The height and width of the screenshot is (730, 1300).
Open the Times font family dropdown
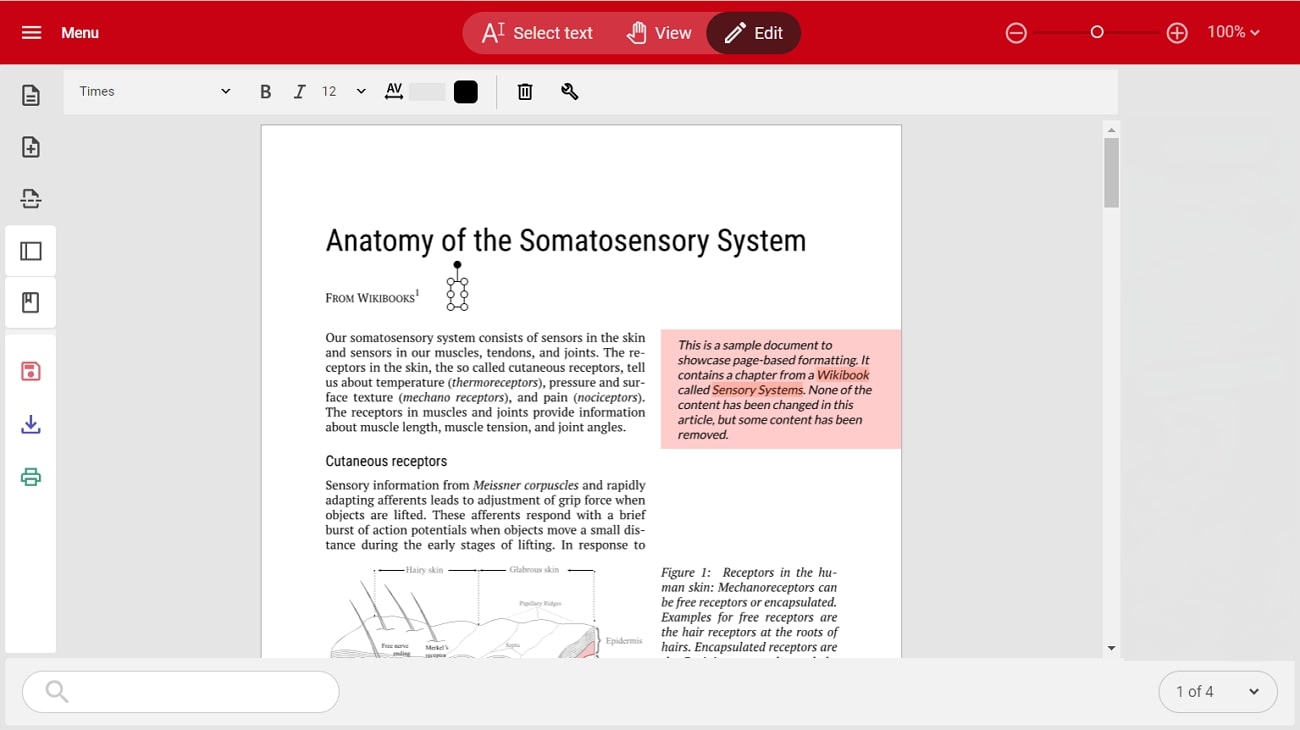[155, 91]
